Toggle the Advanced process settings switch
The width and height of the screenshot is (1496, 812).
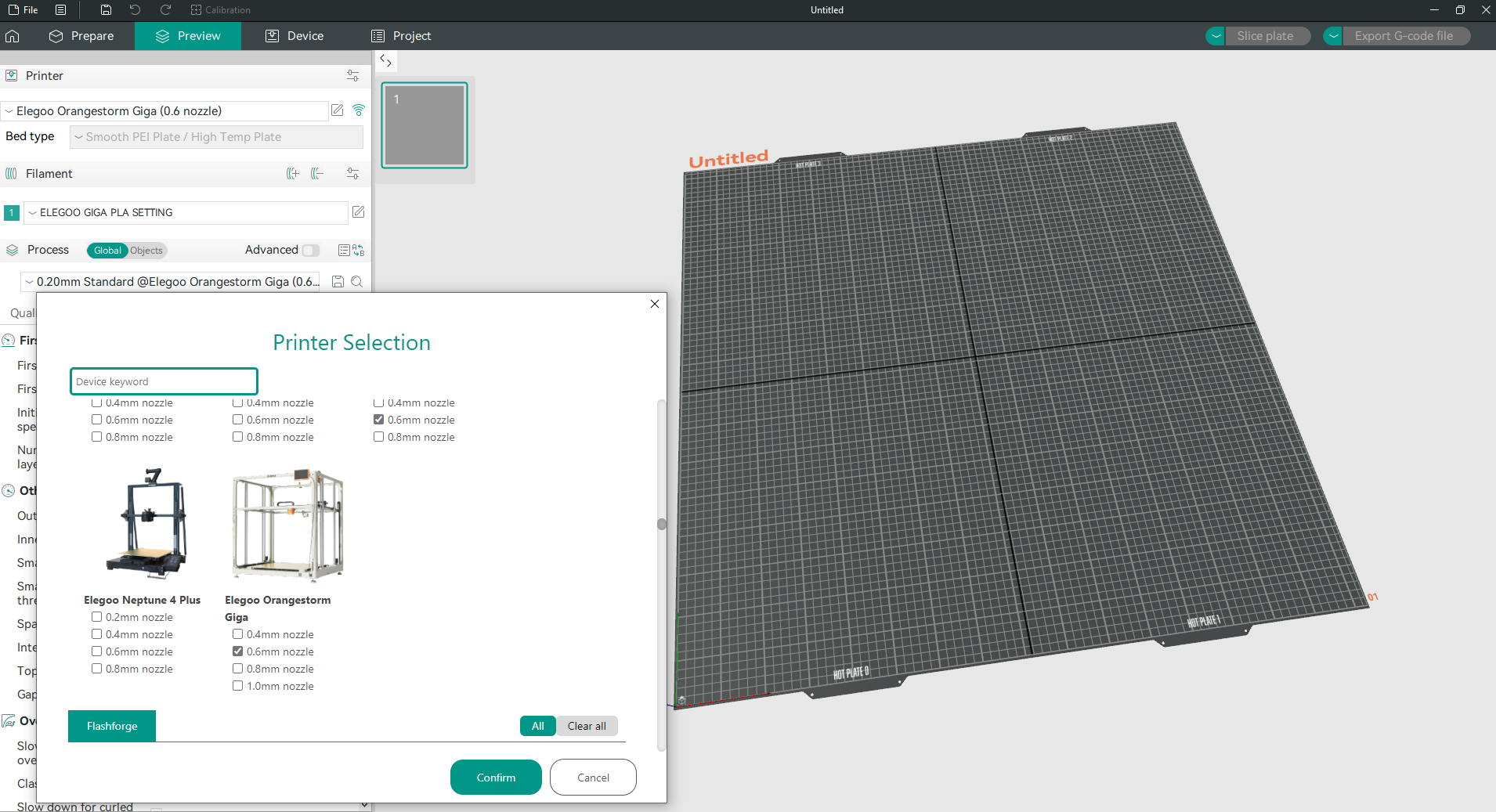[311, 250]
